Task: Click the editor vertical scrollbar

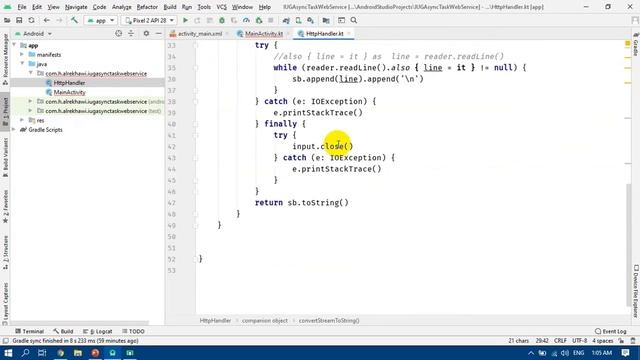Action: point(628,245)
